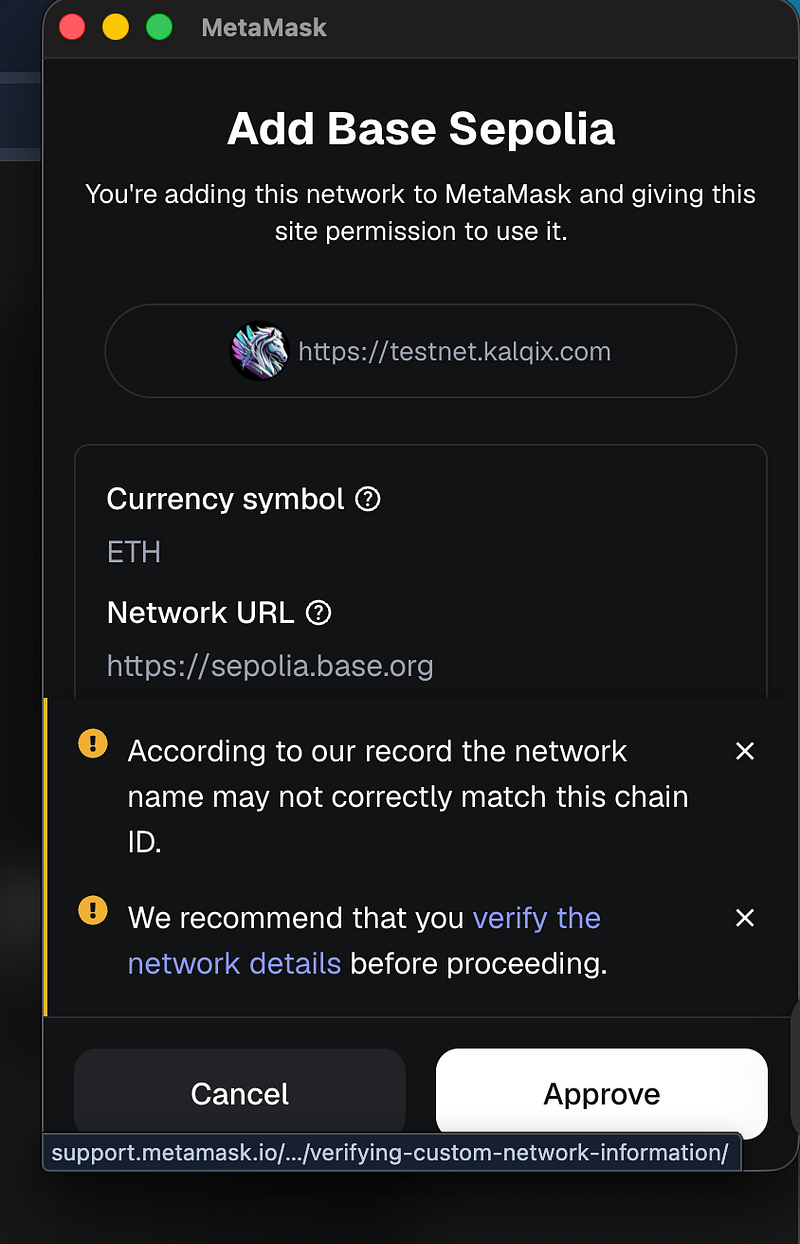
Task: Approve adding the Base Sepolia network
Action: 601,1093
